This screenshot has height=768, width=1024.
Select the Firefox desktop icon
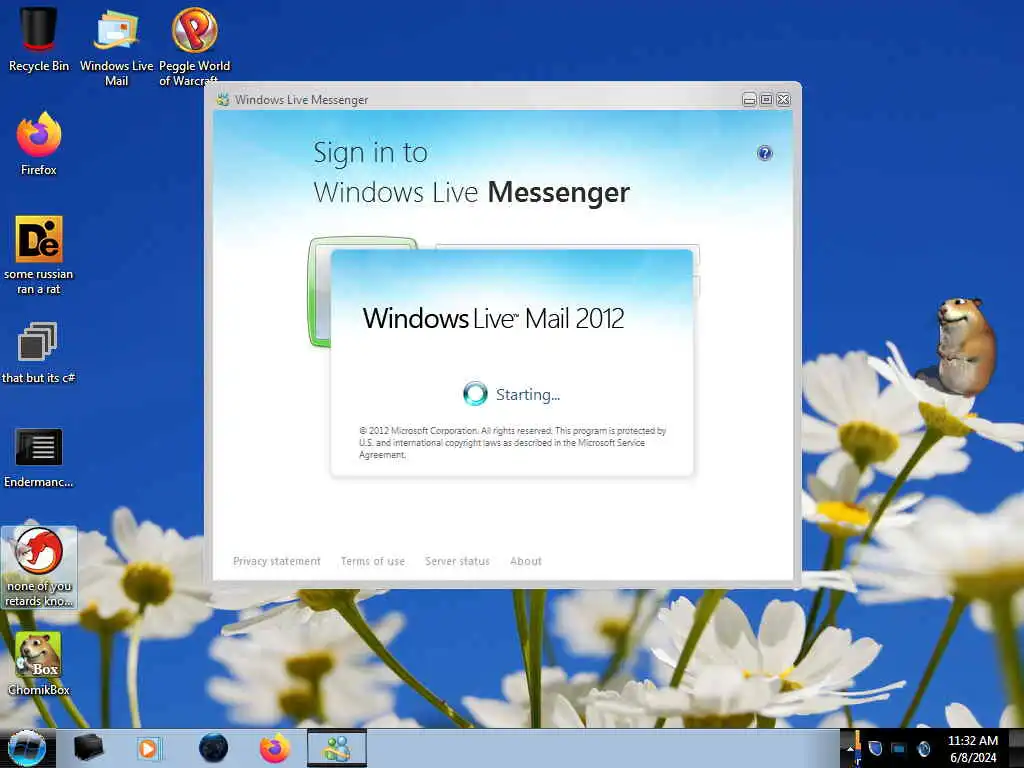point(39,144)
